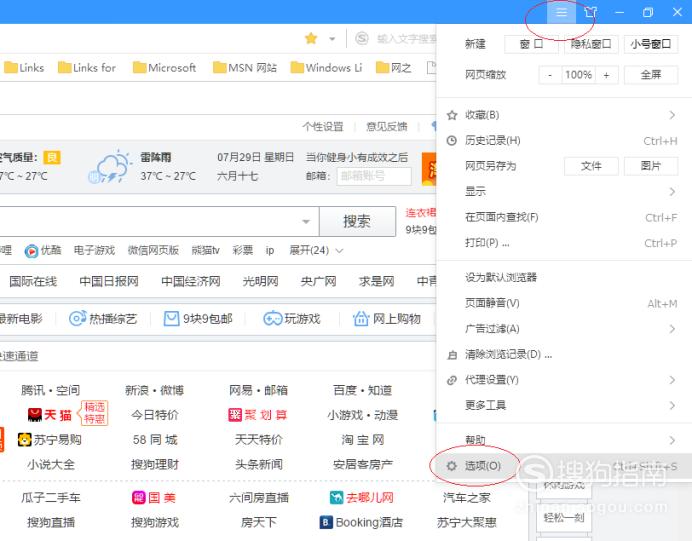Click the 搜索 search button
Image resolution: width=692 pixels, height=541 pixels.
[357, 221]
